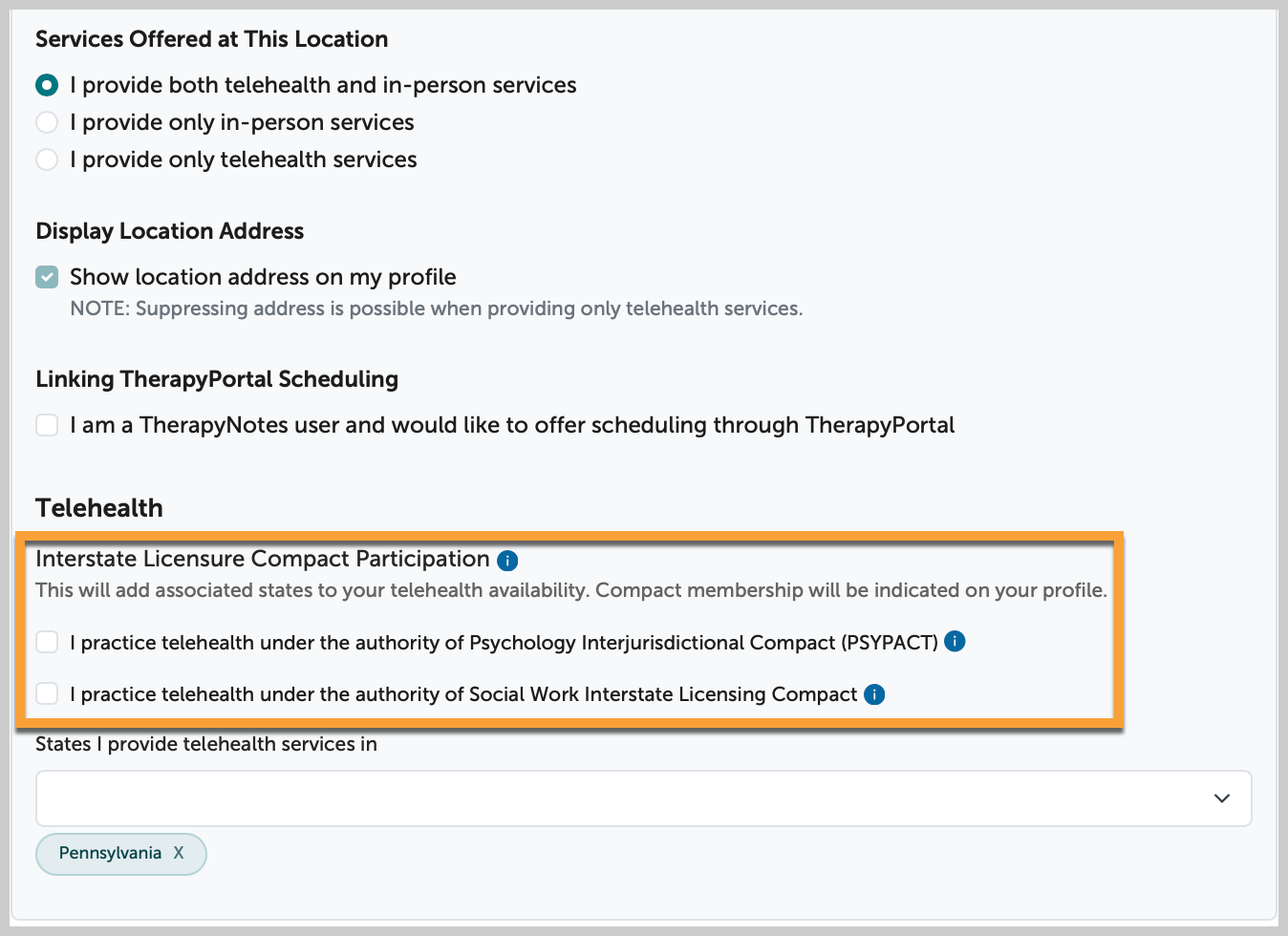1288x936 pixels.
Task: Click the TherapyNotes user scheduling label text
Action: [x=512, y=425]
